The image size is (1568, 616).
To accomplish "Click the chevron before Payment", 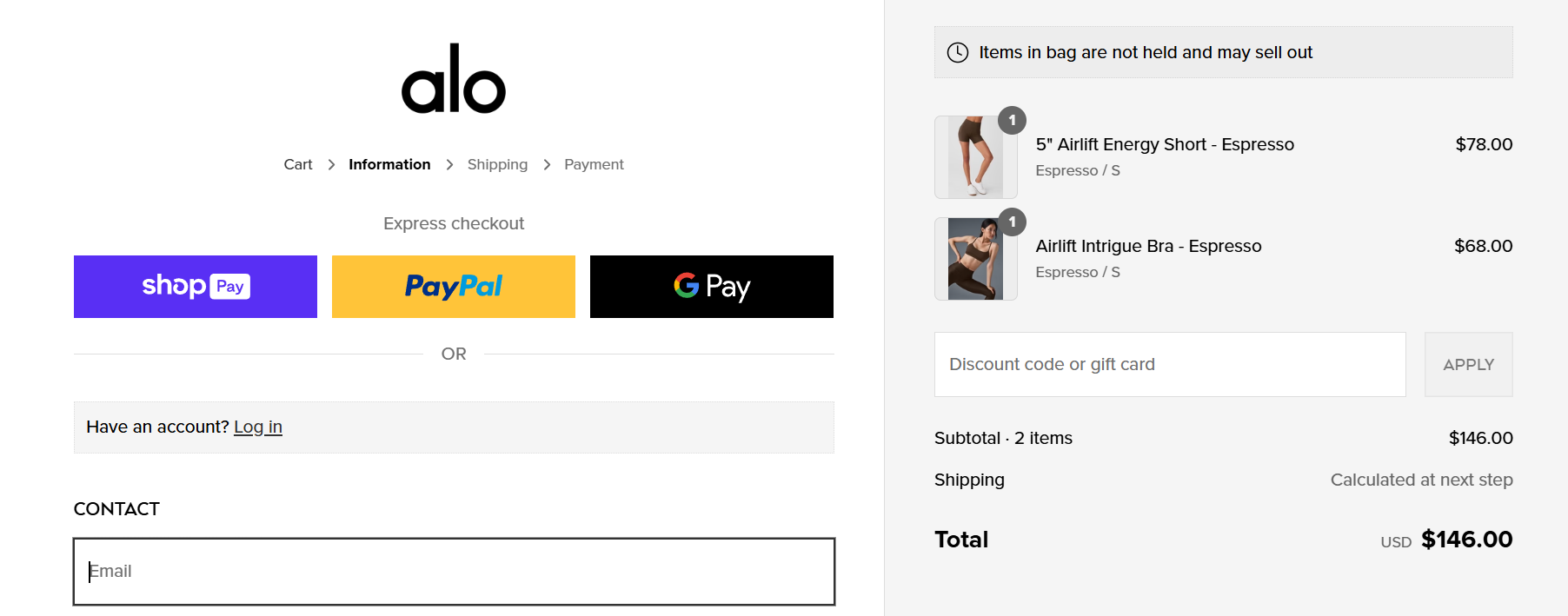I will pyautogui.click(x=547, y=164).
